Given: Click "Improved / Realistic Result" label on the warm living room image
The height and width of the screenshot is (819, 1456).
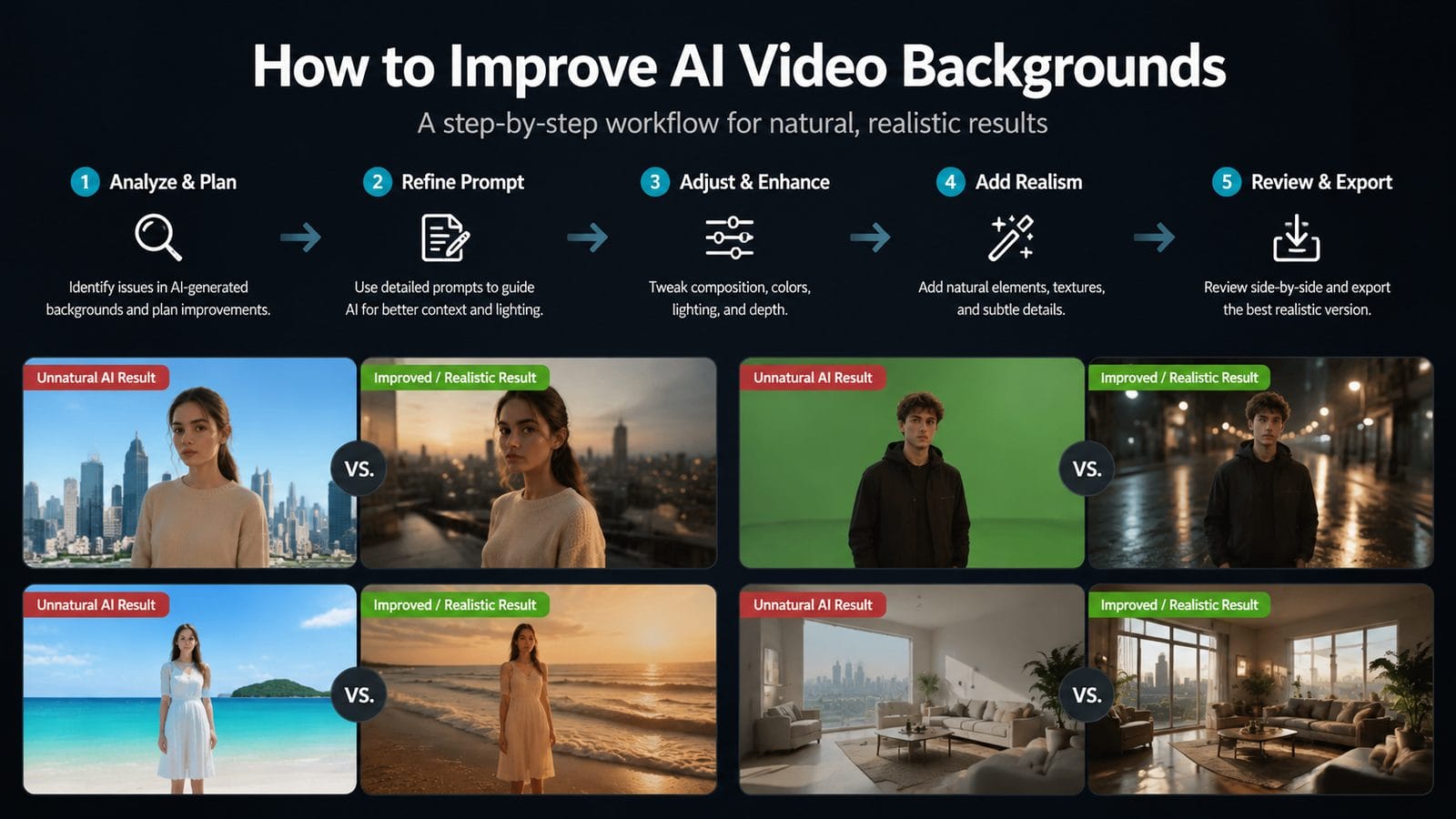Looking at the screenshot, I should tap(1179, 604).
